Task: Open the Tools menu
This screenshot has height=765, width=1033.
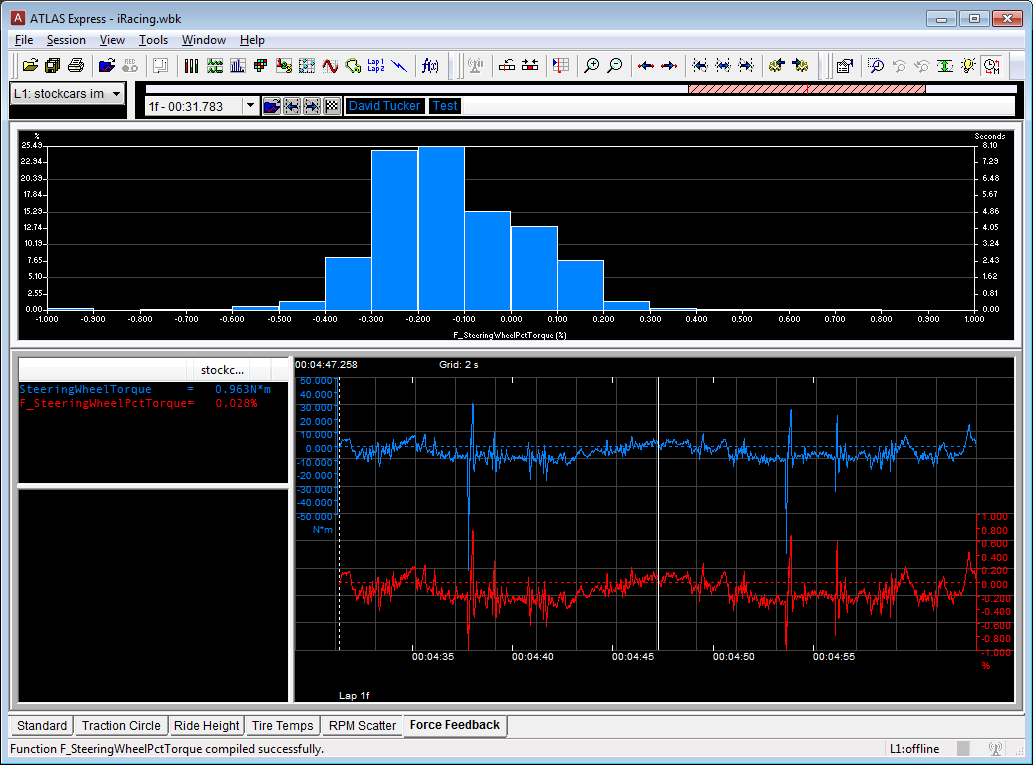Action: [153, 40]
